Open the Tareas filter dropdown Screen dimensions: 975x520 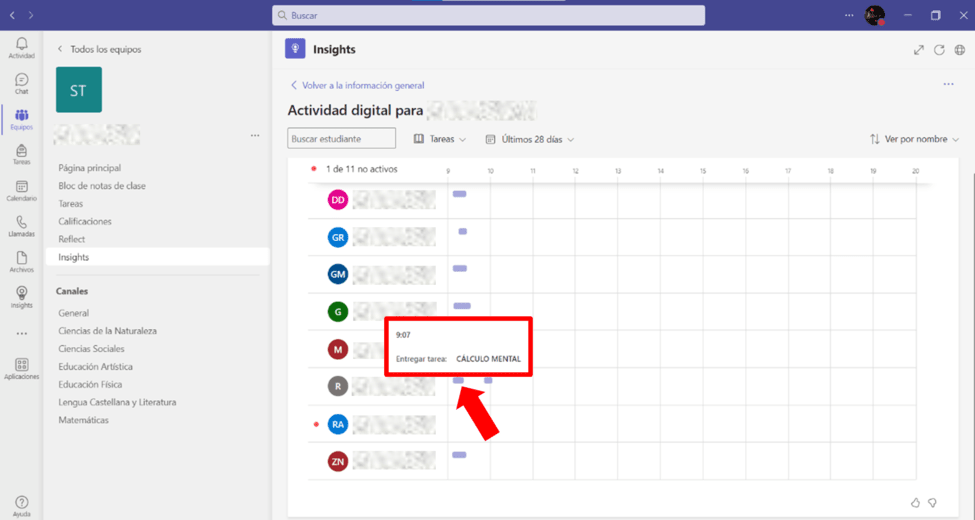point(440,139)
